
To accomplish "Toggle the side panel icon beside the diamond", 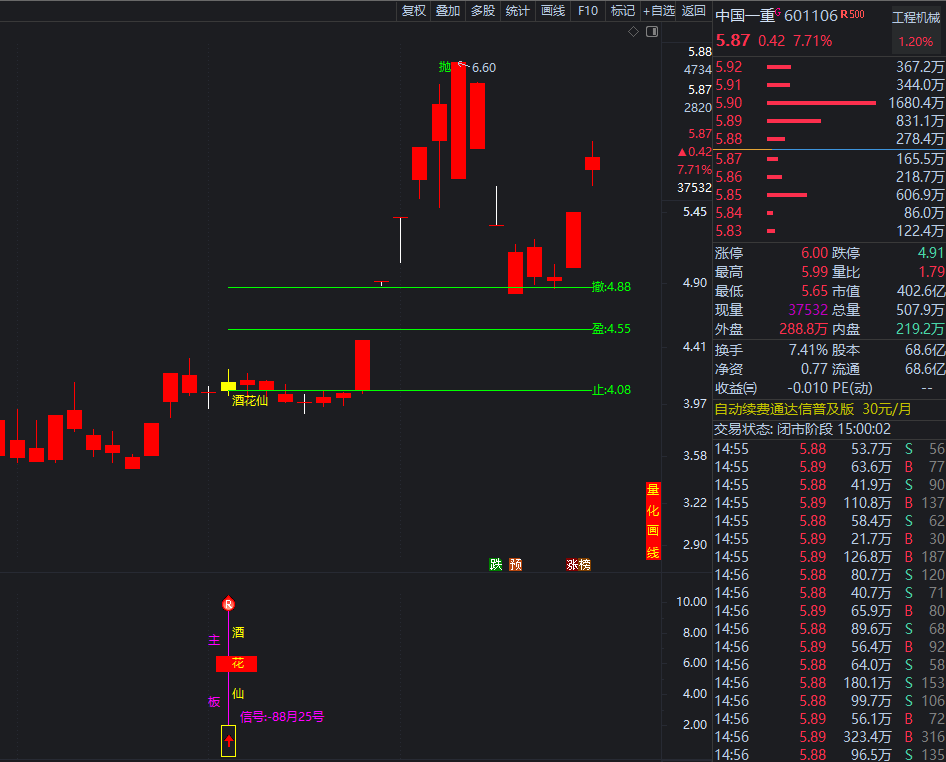I will coord(652,32).
